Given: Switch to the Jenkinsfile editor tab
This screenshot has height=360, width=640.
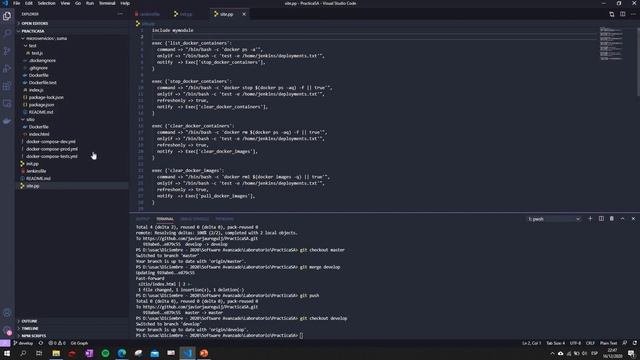Looking at the screenshot, I should pos(149,14).
